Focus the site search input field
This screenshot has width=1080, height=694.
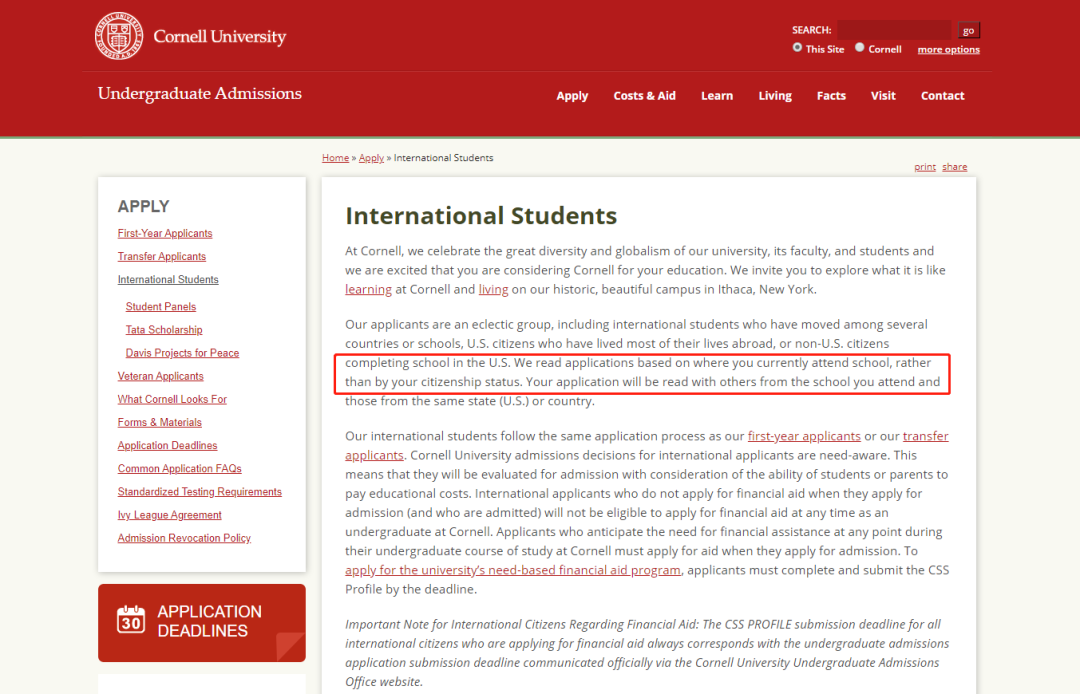pyautogui.click(x=894, y=30)
